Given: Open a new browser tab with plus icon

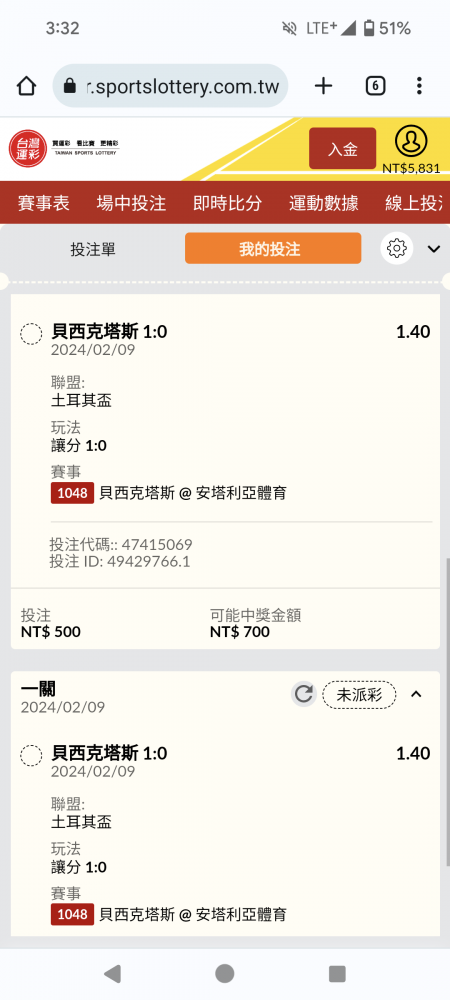Looking at the screenshot, I should (x=324, y=85).
